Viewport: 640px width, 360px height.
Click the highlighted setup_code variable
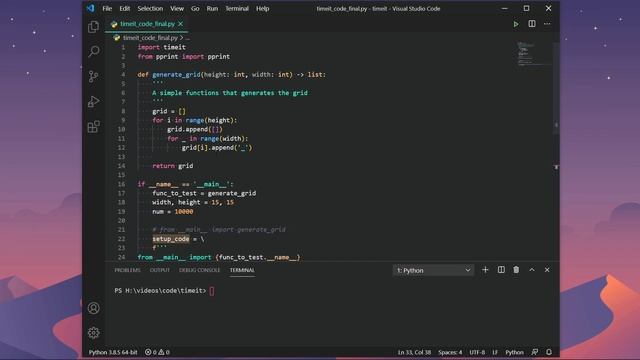click(x=171, y=239)
